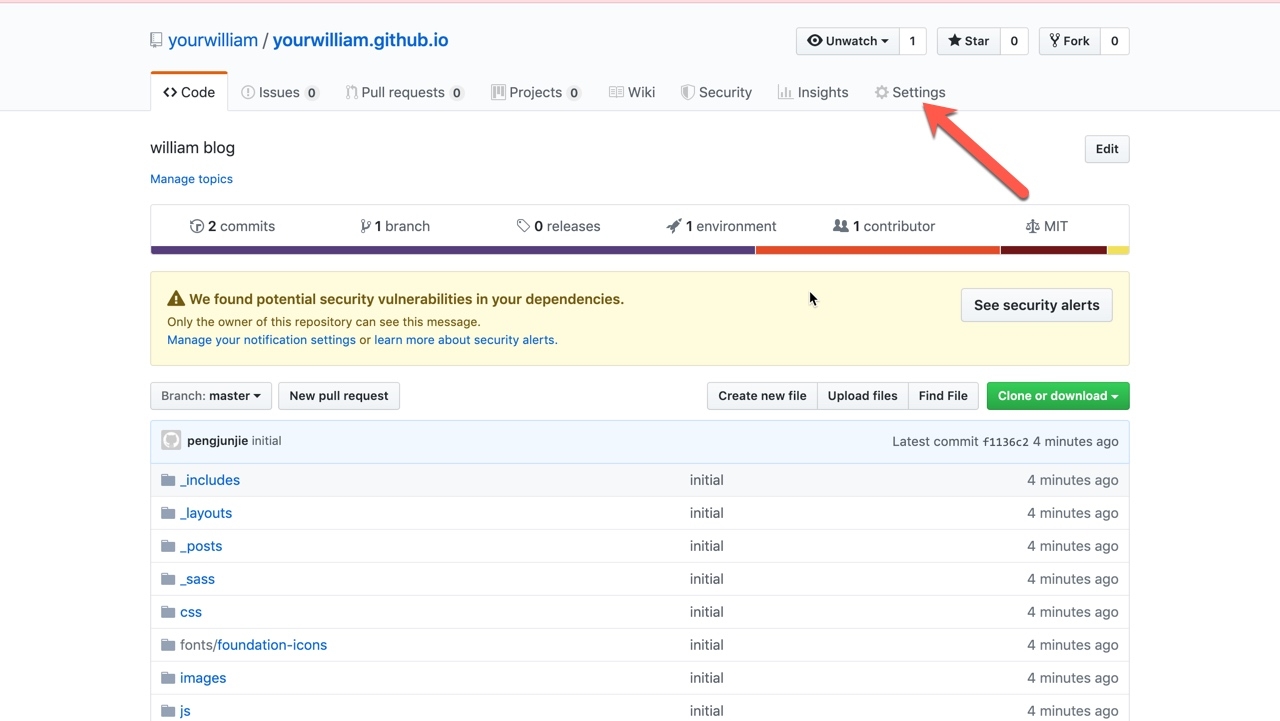Click the MIT license scale icon

point(1032,226)
